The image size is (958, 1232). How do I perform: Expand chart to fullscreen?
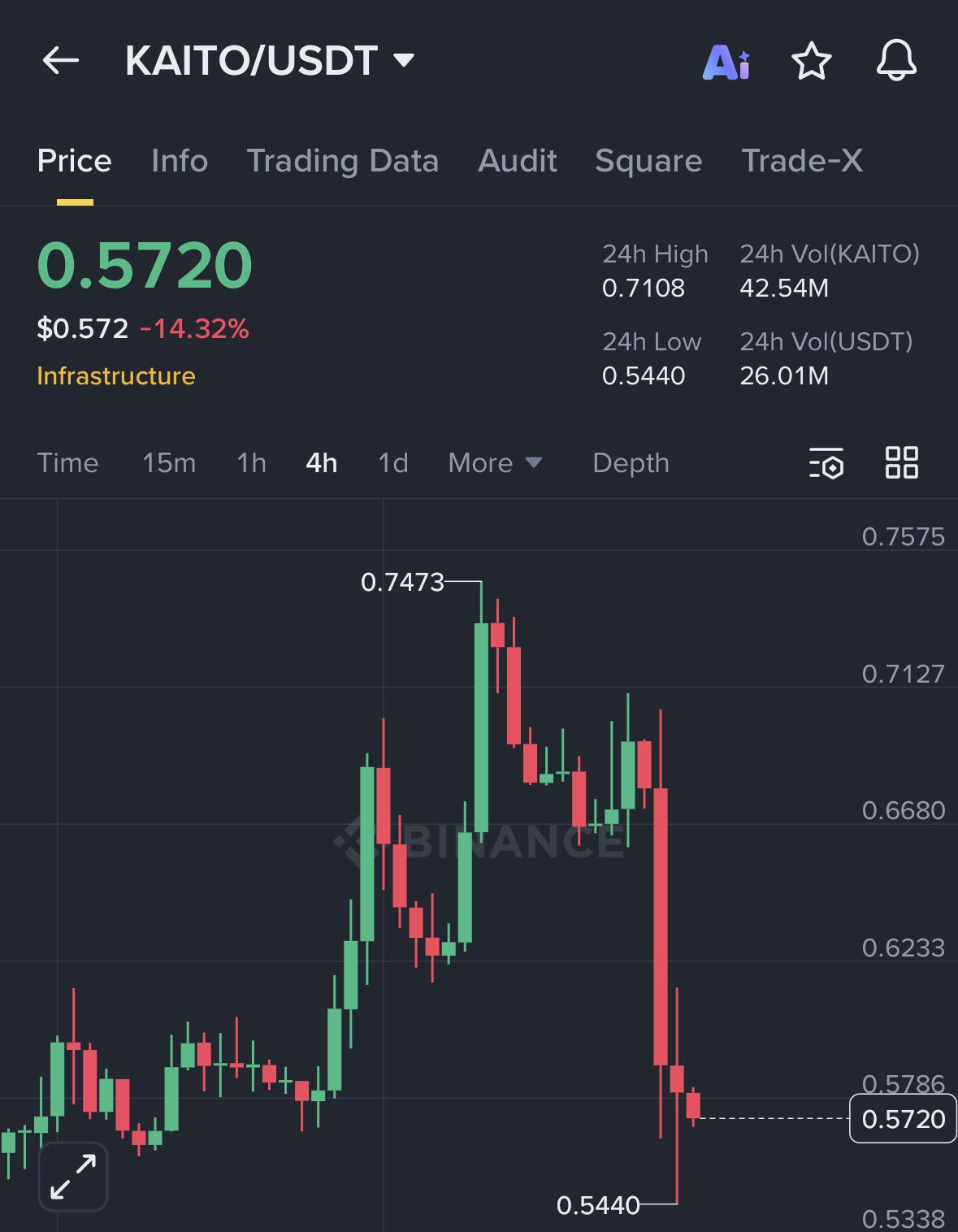pyautogui.click(x=73, y=1176)
